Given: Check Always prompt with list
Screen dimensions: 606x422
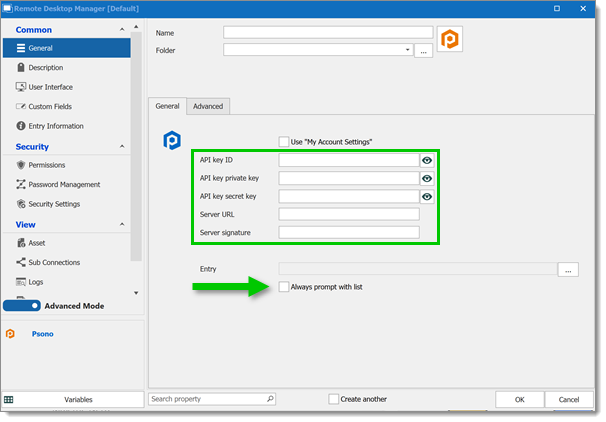Looking at the screenshot, I should [x=284, y=287].
